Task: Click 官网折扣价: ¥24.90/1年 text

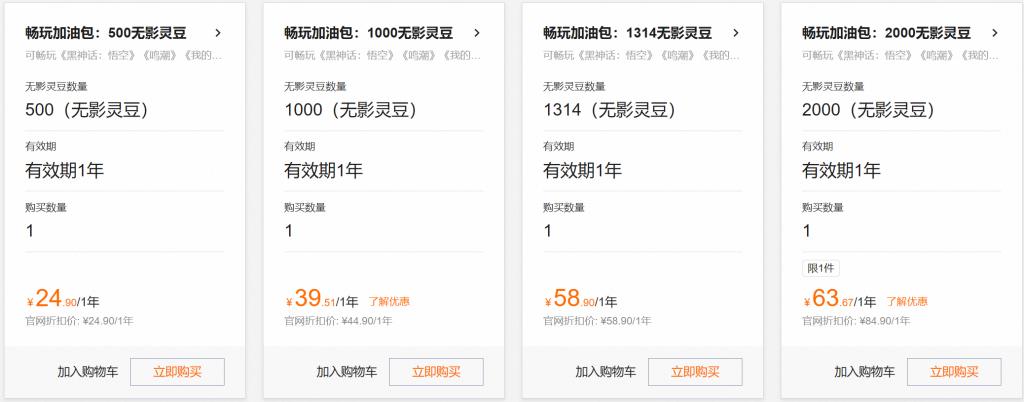Action: click(80, 321)
